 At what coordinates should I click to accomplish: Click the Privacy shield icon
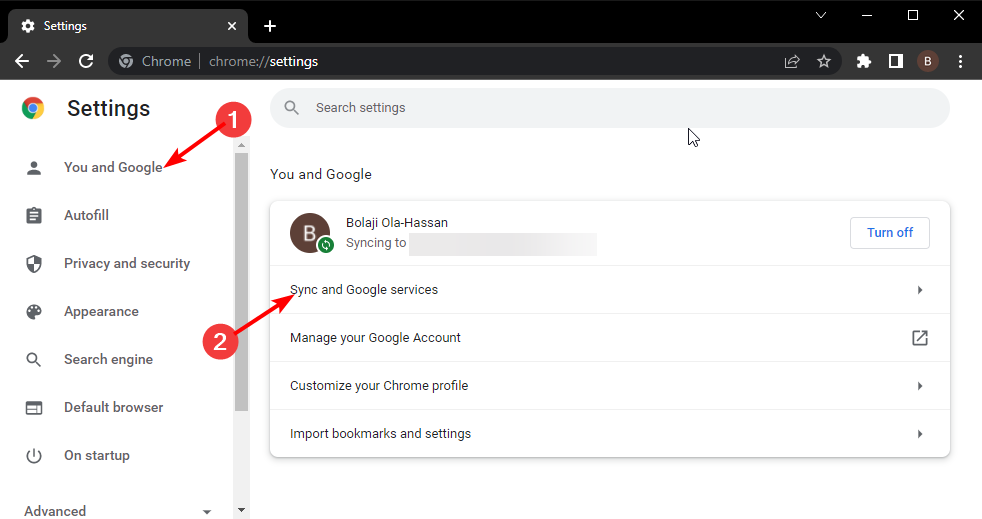coord(34,264)
